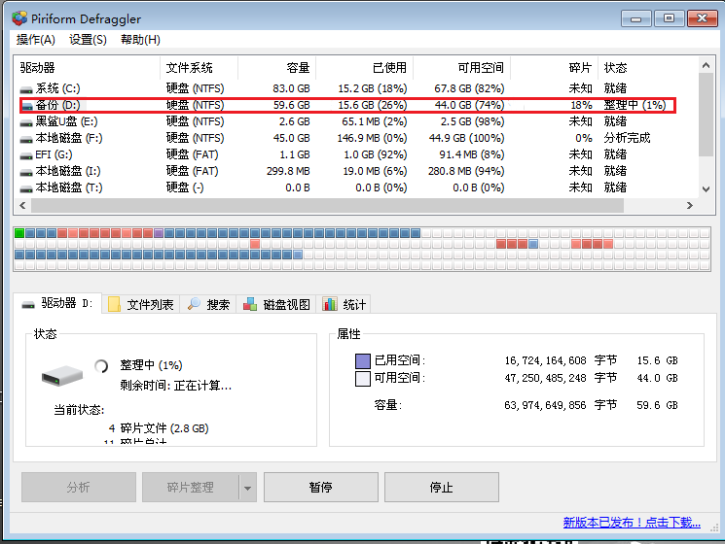
Task: Click the 系统 (C:) drive icon
Action: (x=26, y=88)
